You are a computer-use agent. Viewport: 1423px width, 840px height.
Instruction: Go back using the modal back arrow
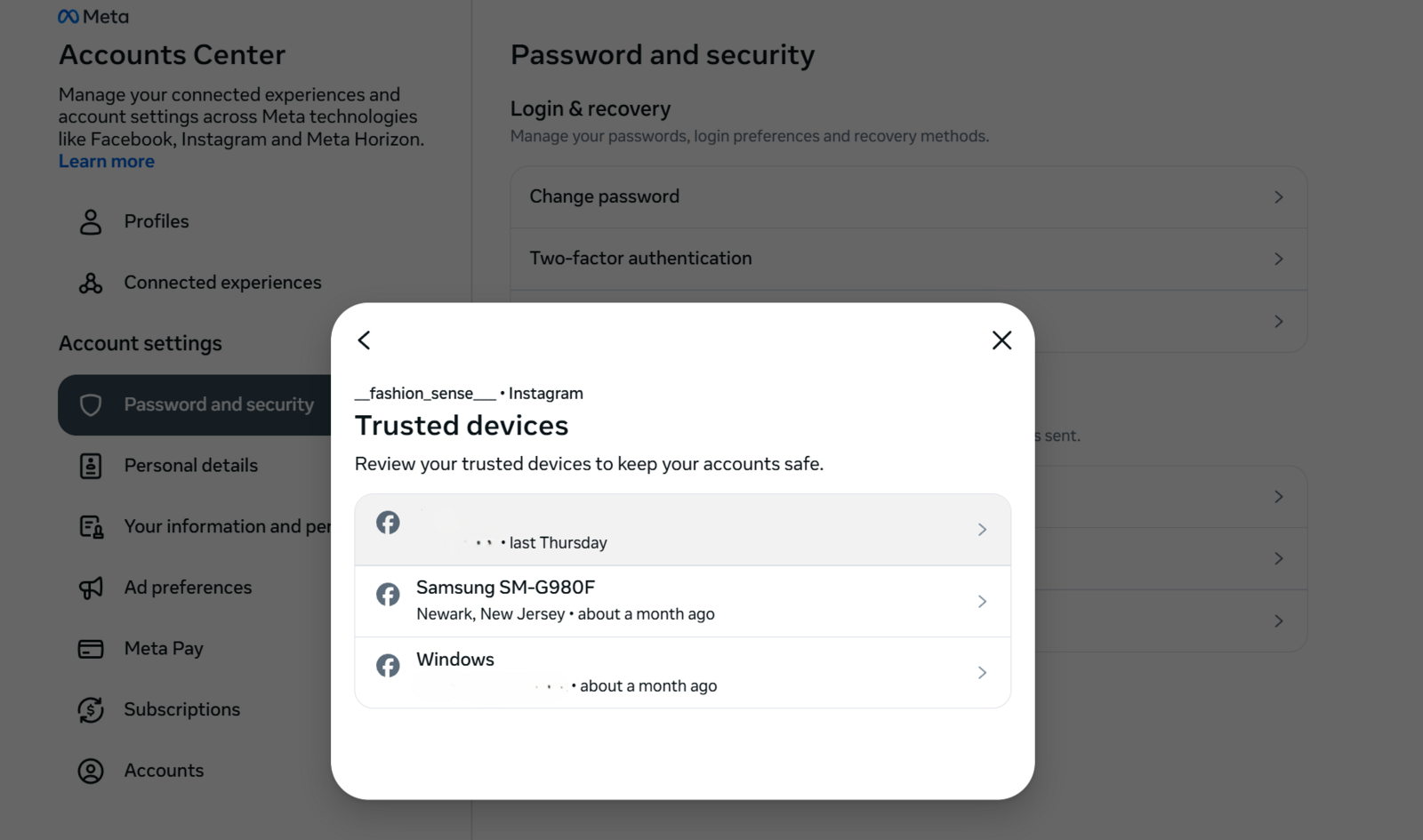(364, 340)
